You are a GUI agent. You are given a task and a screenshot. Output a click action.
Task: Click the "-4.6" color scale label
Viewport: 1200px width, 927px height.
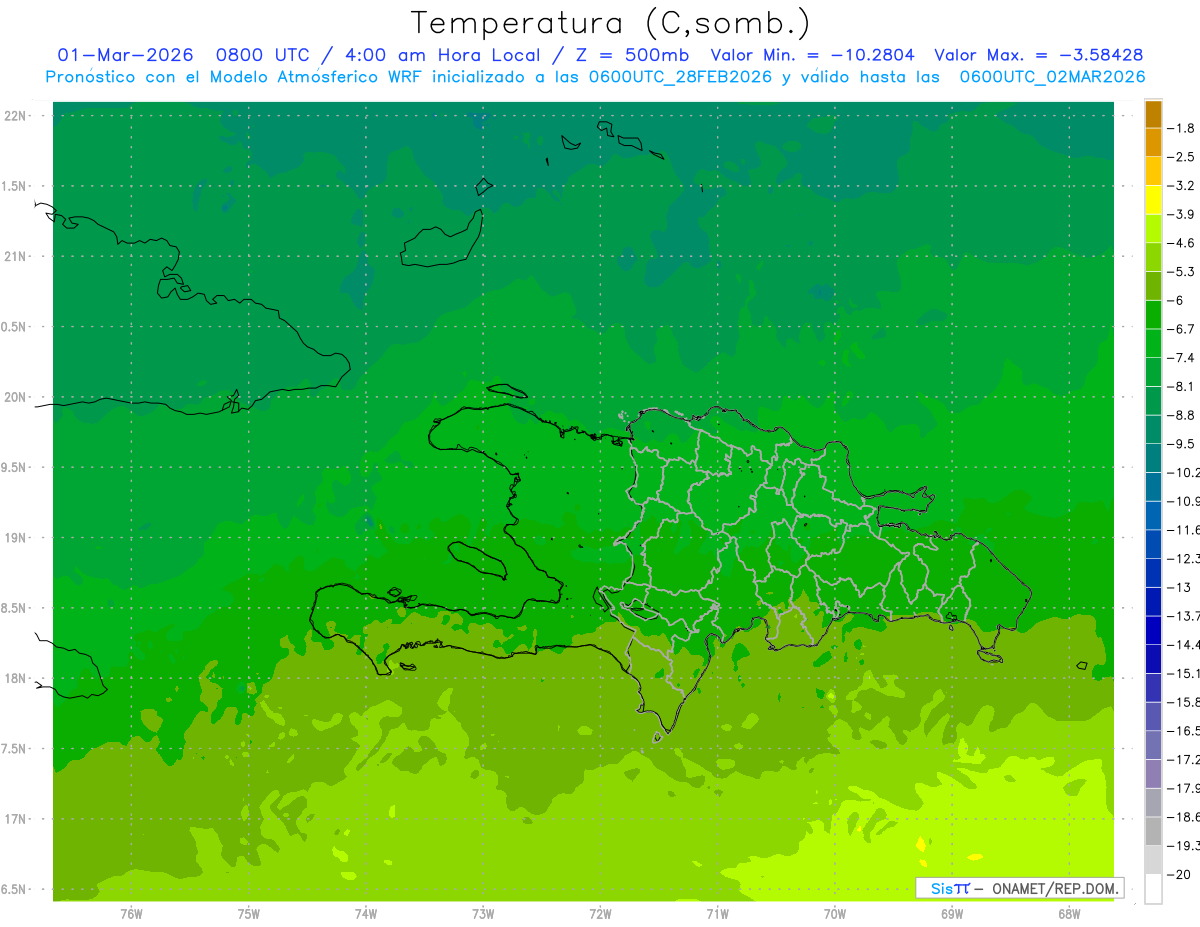[x=1183, y=243]
